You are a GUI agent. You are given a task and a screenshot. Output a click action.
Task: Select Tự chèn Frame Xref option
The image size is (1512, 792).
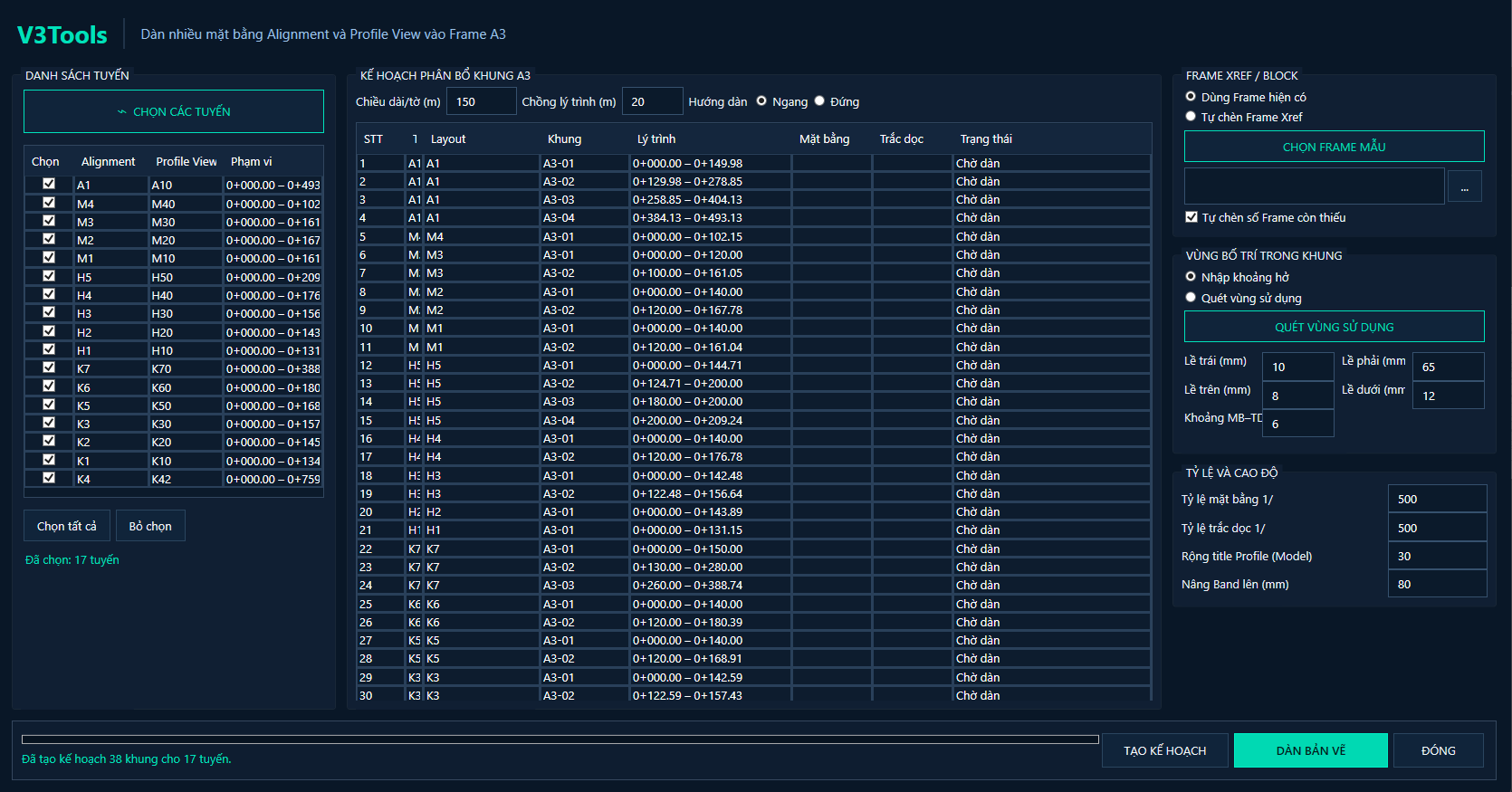pos(1191,116)
